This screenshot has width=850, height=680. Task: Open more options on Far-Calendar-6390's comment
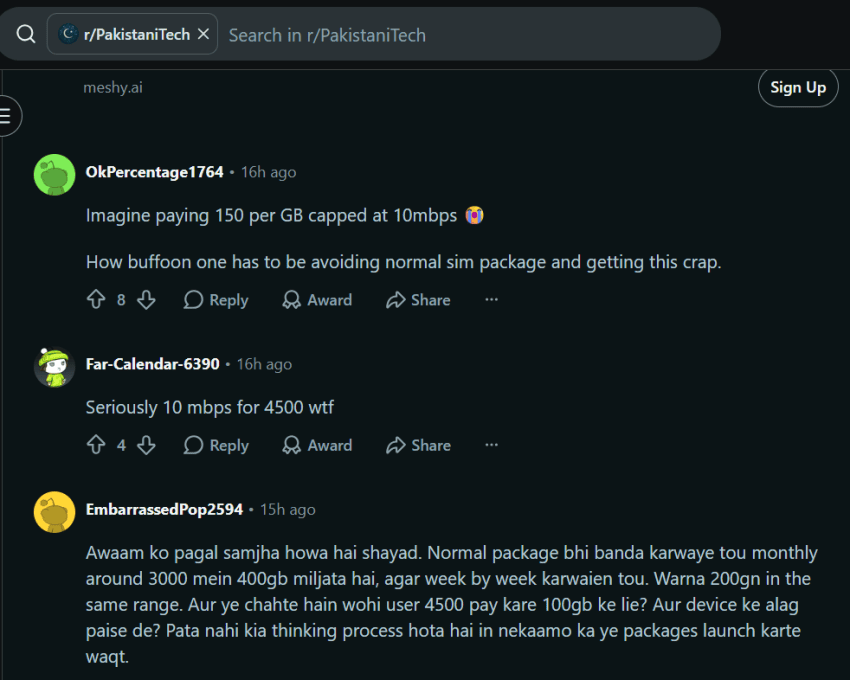(491, 445)
